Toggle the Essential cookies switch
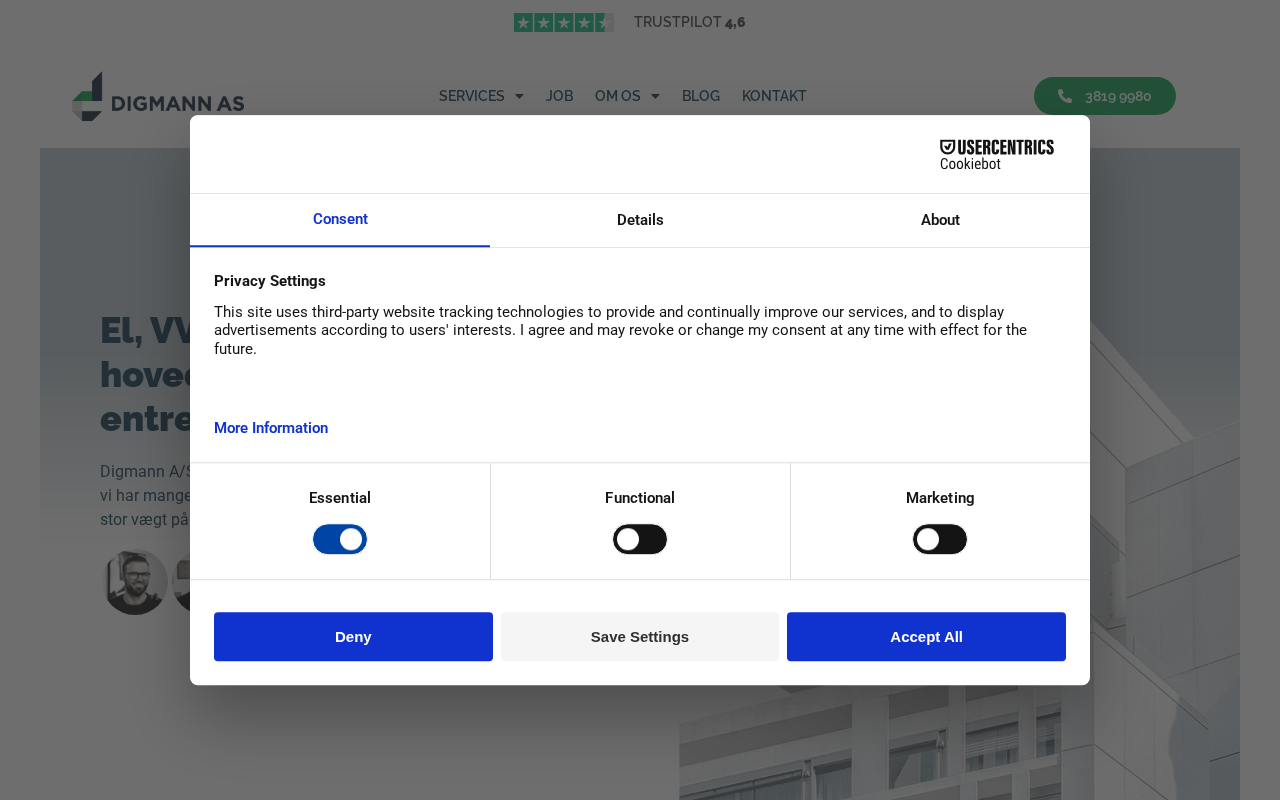Screen dimensions: 1280x800 click(340, 539)
